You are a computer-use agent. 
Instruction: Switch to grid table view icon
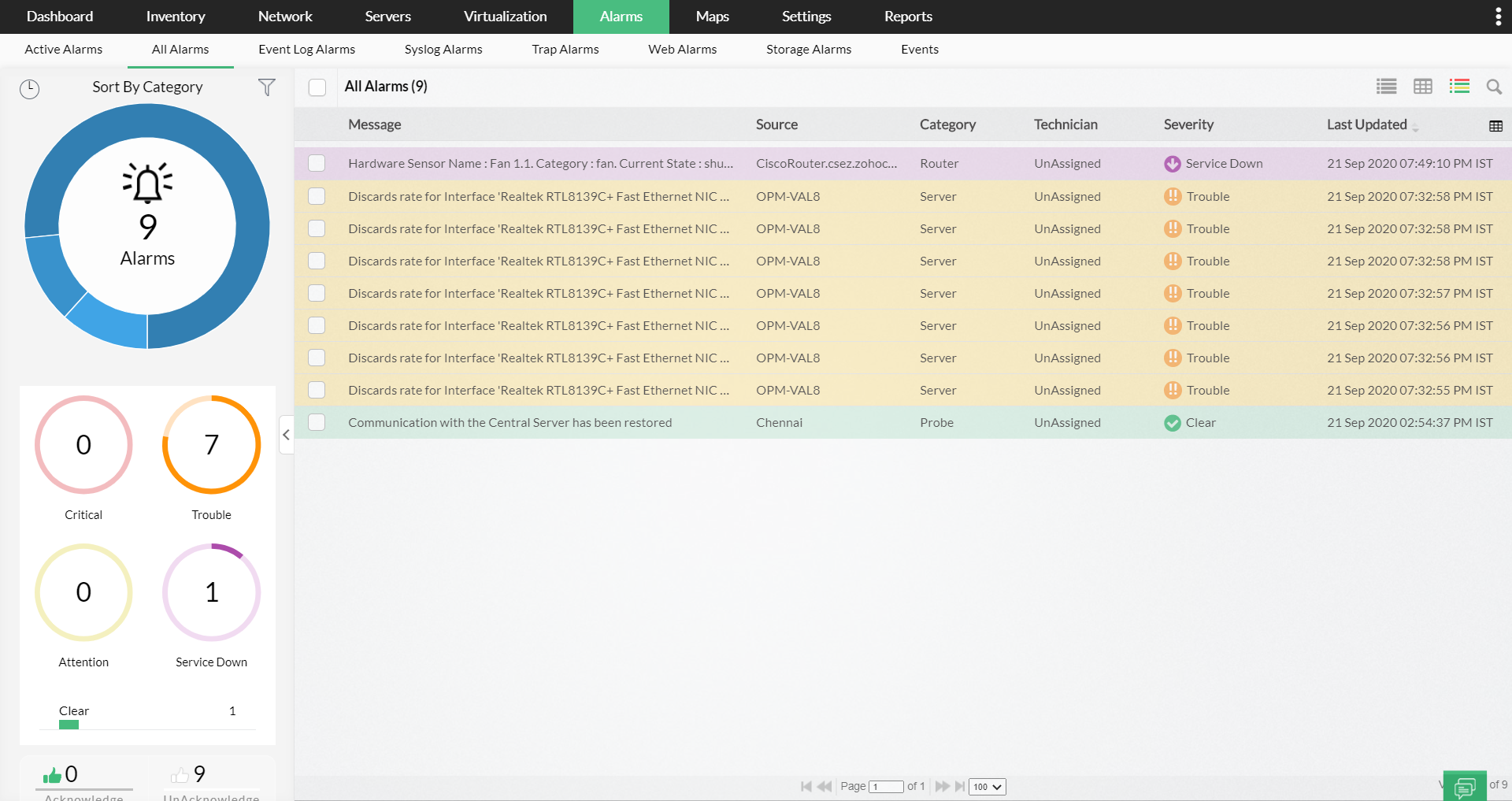pyautogui.click(x=1423, y=87)
